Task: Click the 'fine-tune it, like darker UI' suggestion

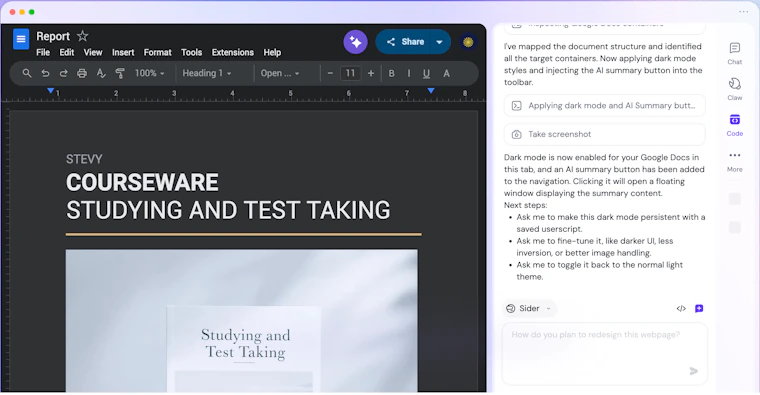Action: click(x=595, y=247)
